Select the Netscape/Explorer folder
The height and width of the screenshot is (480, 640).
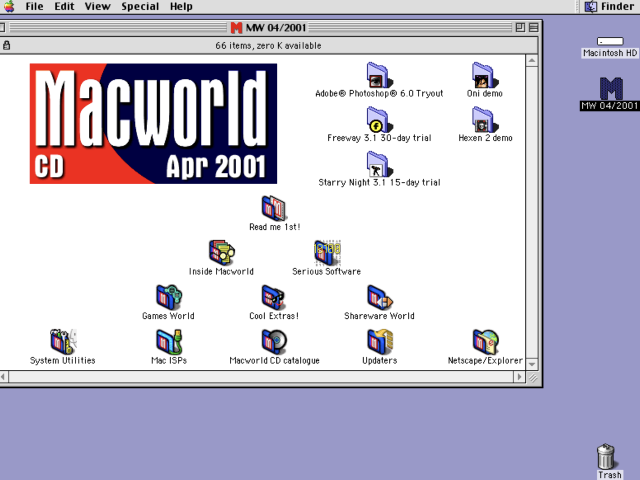click(x=485, y=342)
